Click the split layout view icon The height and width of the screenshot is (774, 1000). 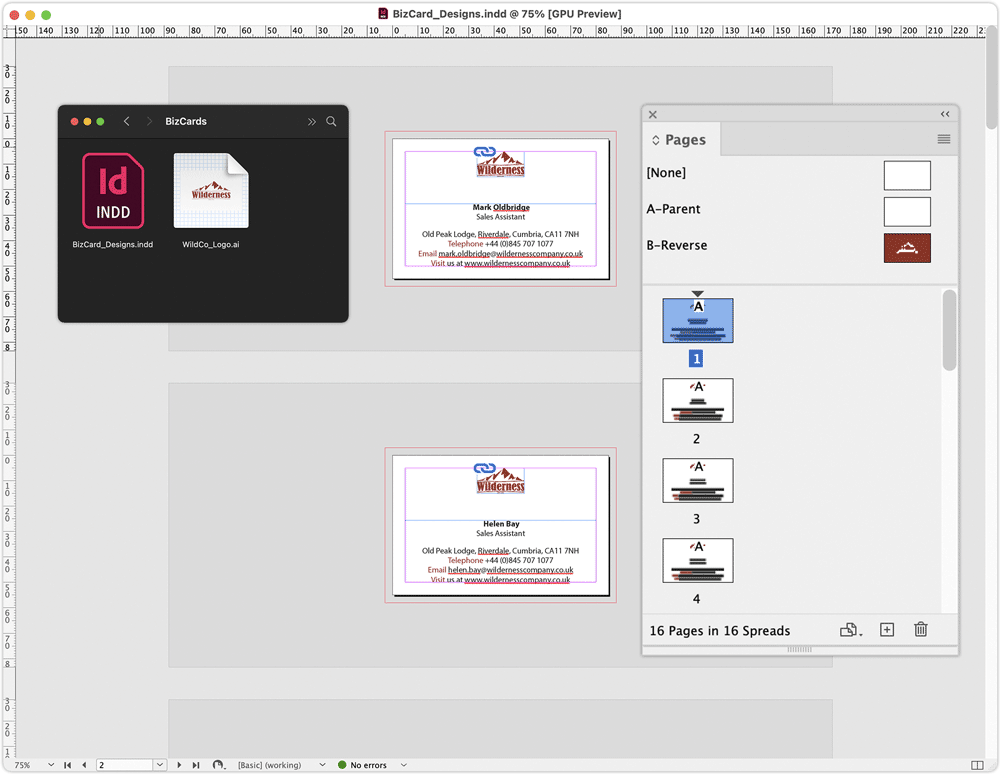(x=977, y=765)
